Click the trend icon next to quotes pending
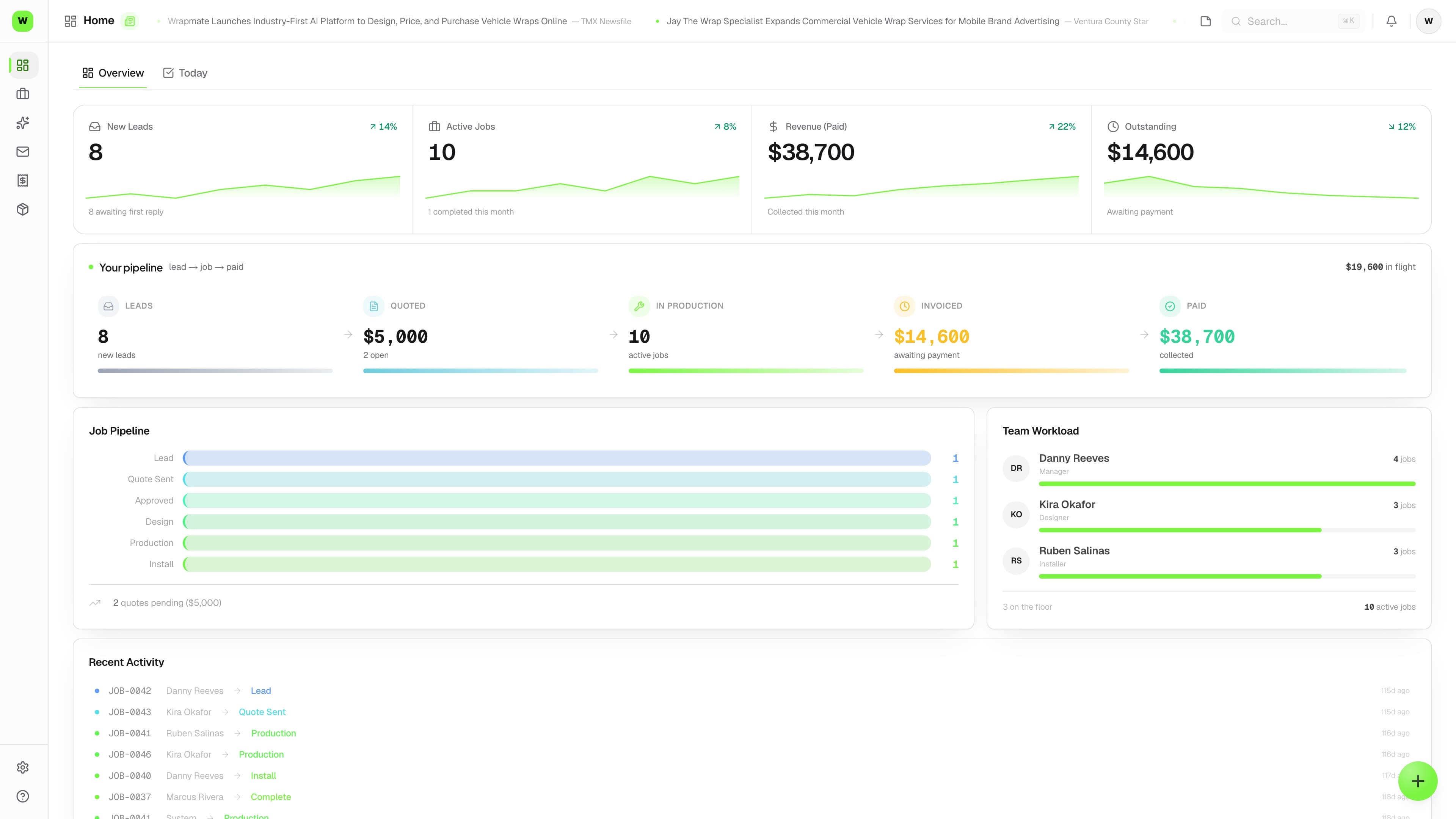 click(95, 603)
